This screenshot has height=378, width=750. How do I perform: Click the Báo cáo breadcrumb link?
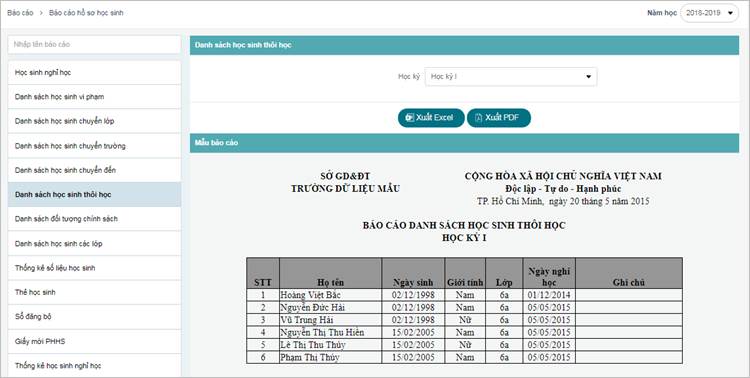click(x=20, y=13)
